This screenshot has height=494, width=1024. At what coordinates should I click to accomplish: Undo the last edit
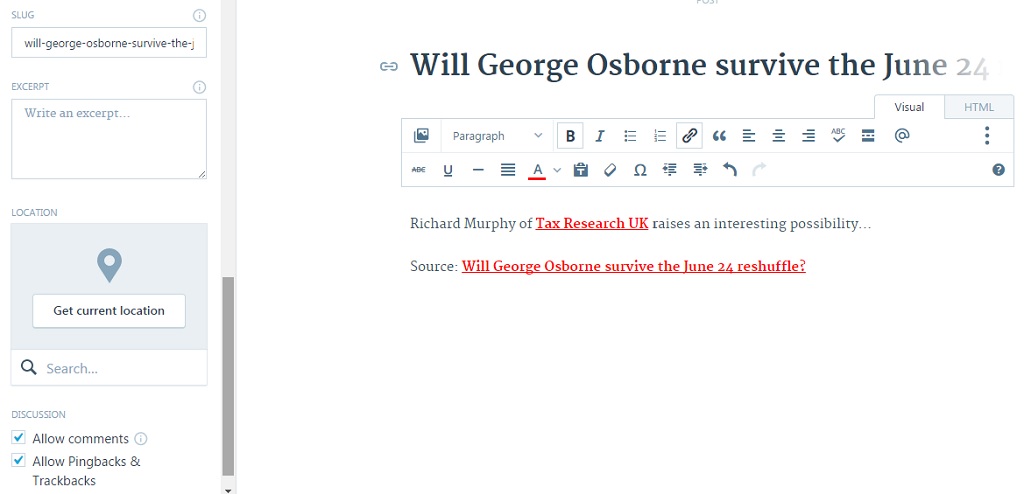[729, 170]
